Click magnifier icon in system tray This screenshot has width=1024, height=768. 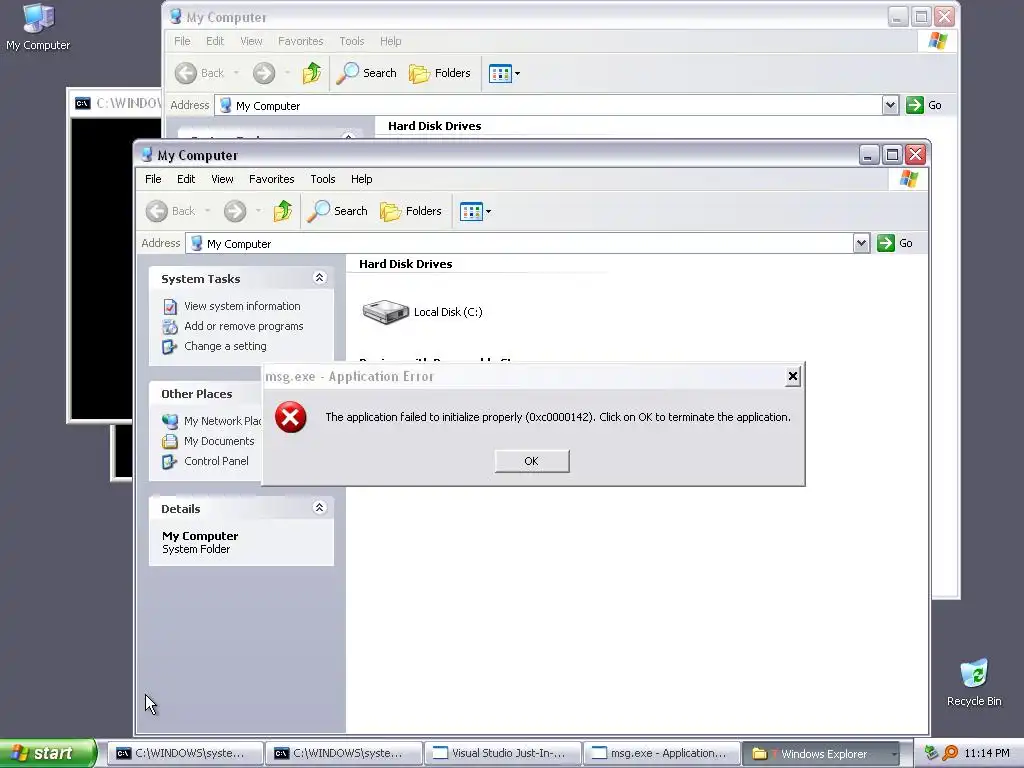click(950, 753)
